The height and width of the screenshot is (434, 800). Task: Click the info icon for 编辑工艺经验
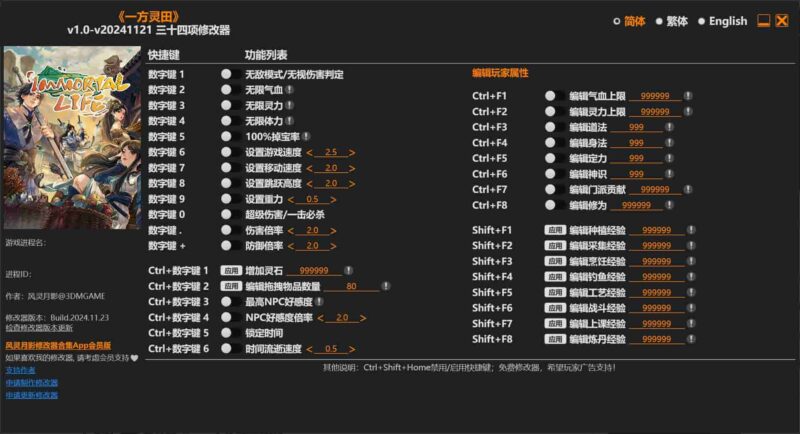691,292
